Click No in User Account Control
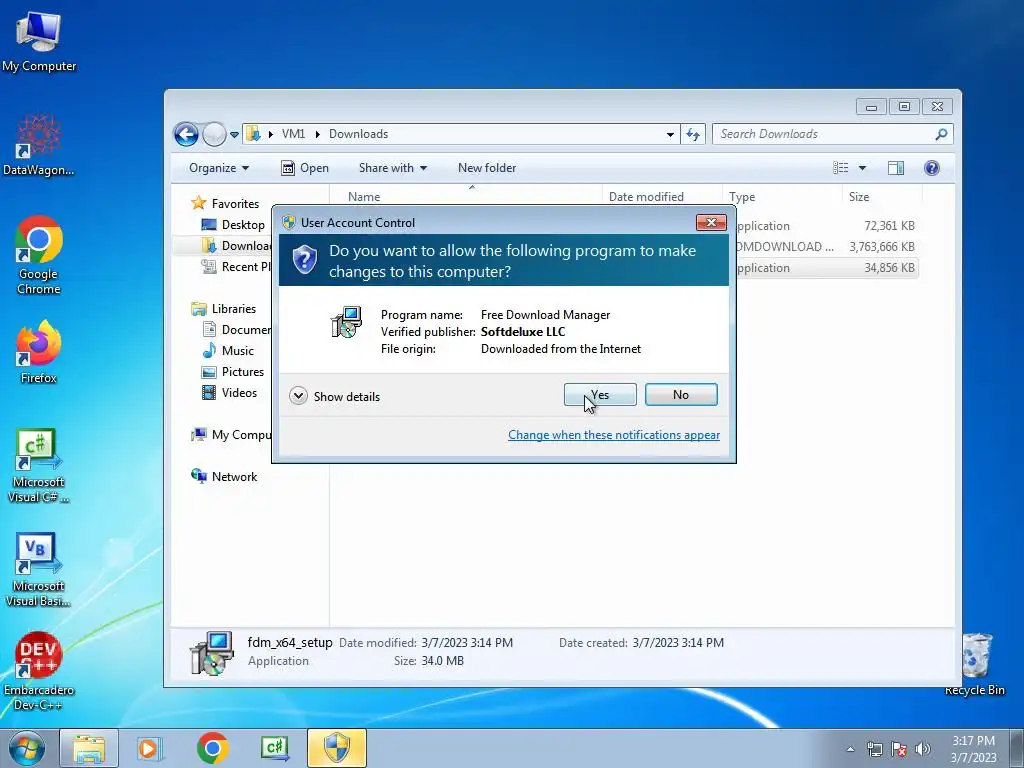This screenshot has width=1024, height=768. (680, 394)
